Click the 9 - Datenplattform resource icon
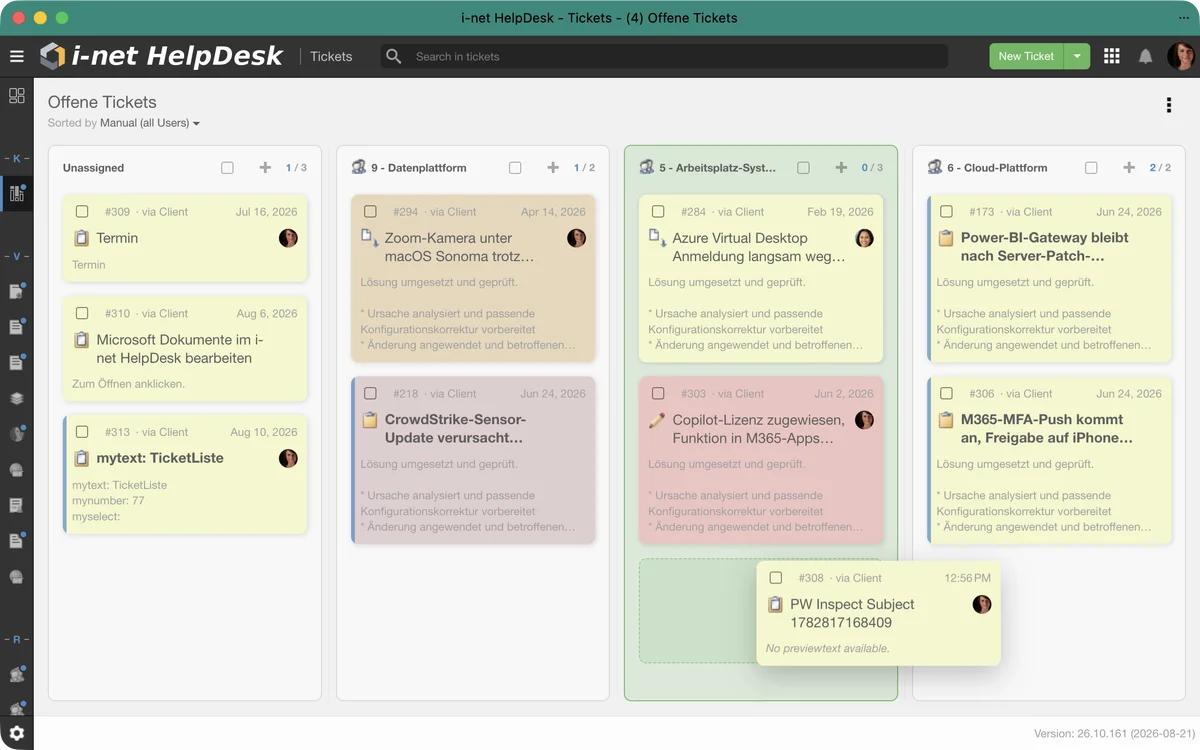 (359, 167)
